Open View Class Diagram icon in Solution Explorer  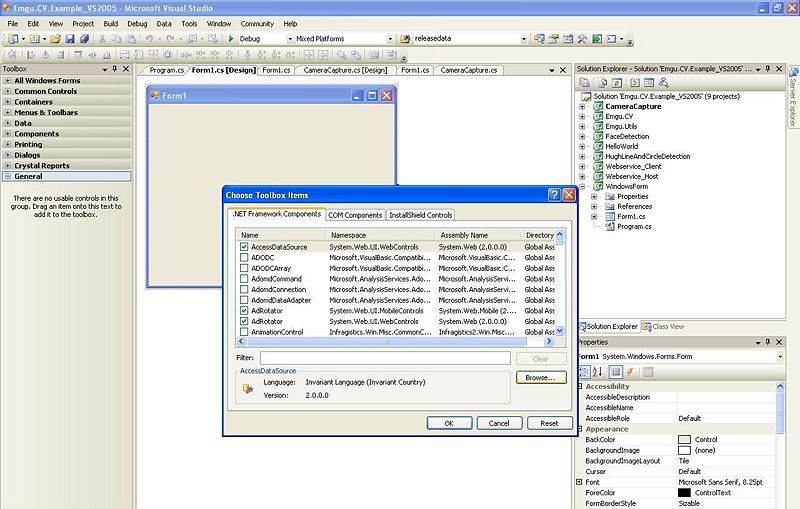tap(663, 83)
